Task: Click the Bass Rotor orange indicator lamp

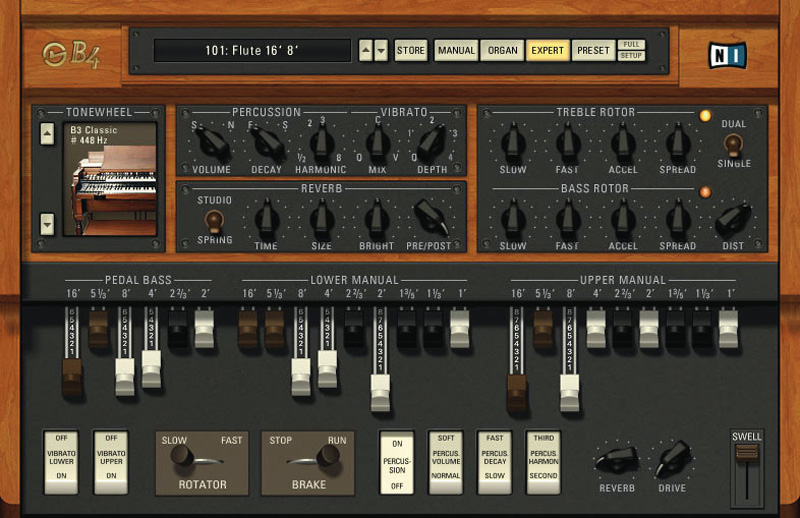Action: (705, 192)
